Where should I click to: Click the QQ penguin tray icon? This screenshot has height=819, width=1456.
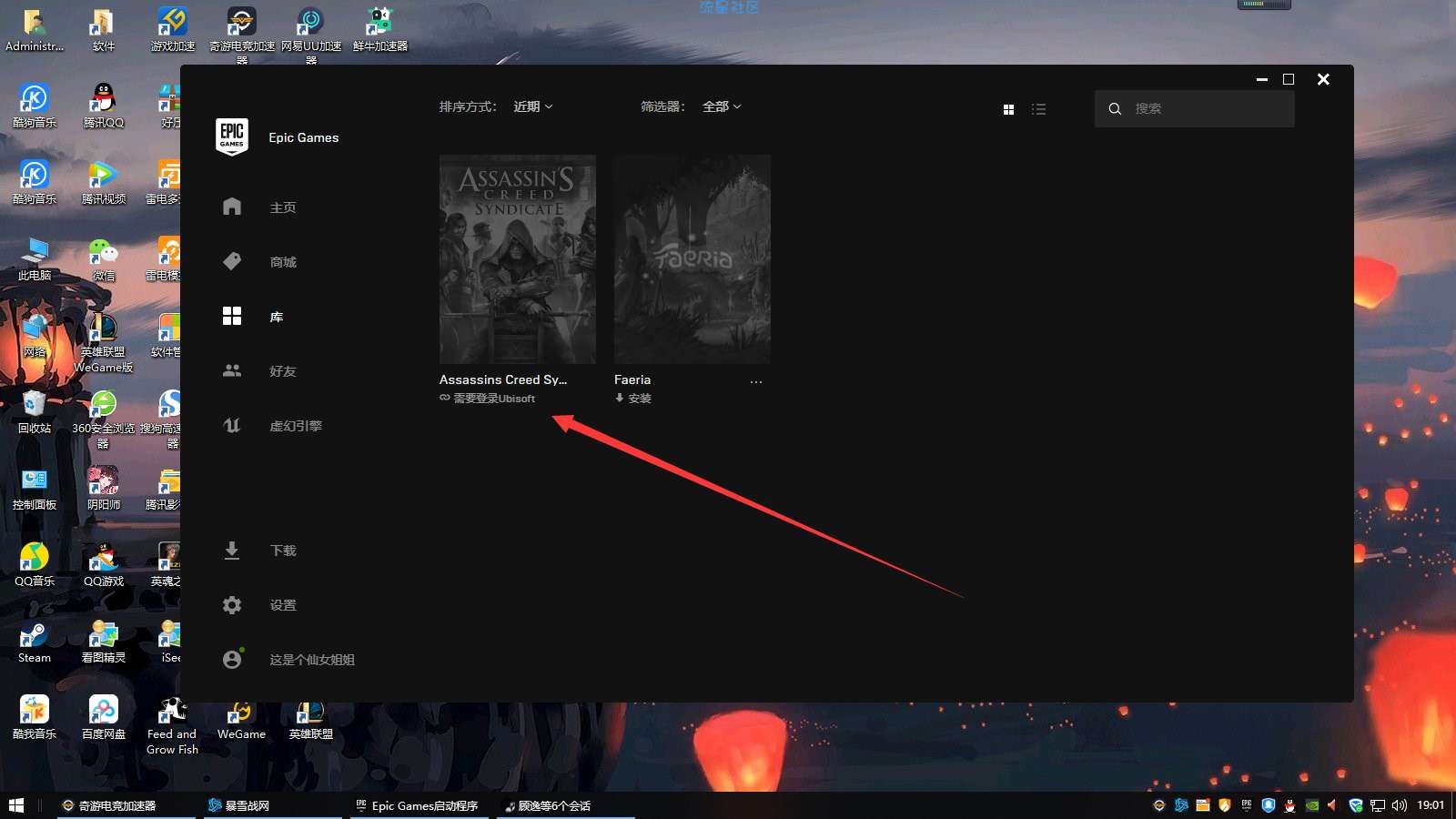(1290, 805)
